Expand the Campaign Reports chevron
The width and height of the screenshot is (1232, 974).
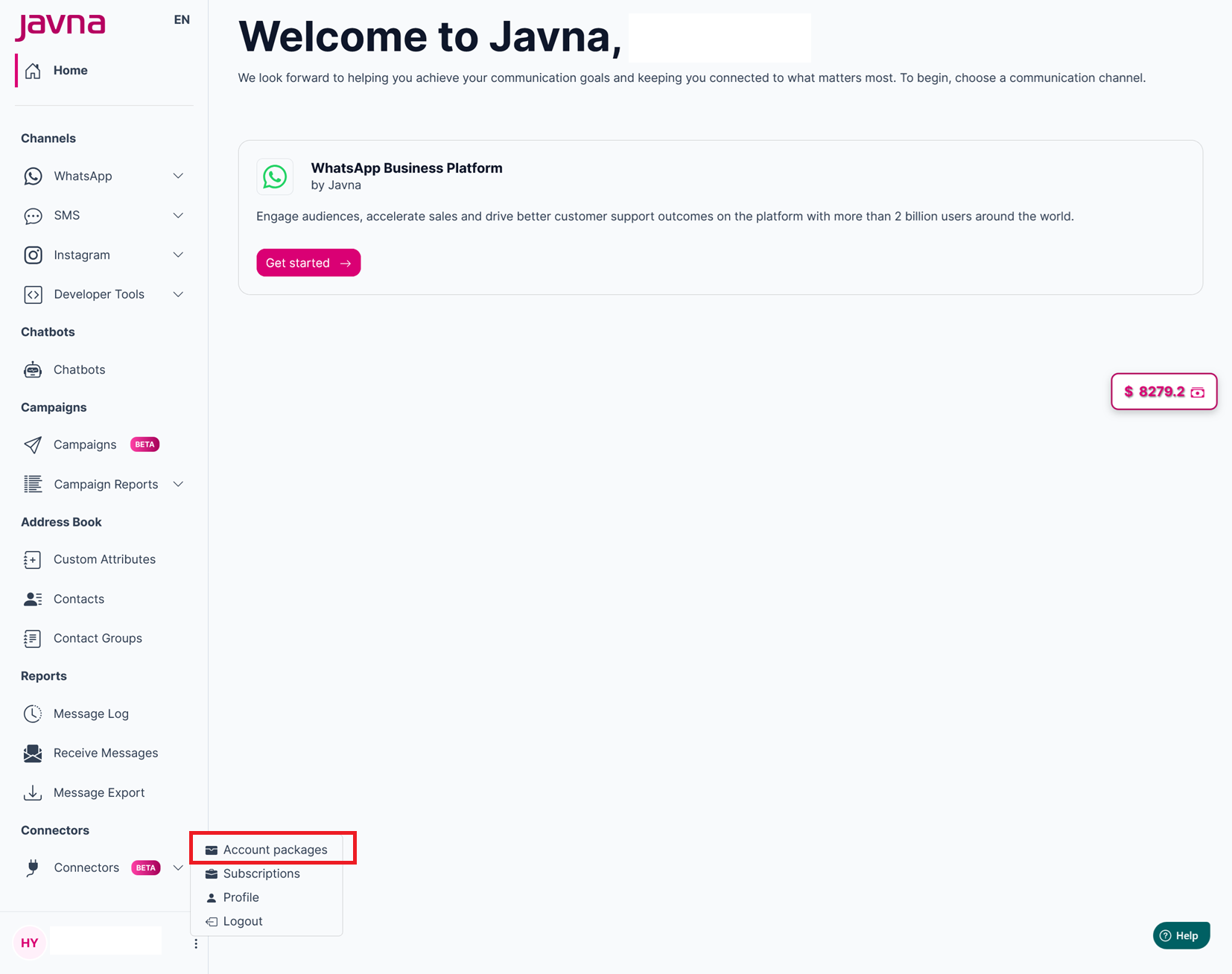[x=178, y=484]
